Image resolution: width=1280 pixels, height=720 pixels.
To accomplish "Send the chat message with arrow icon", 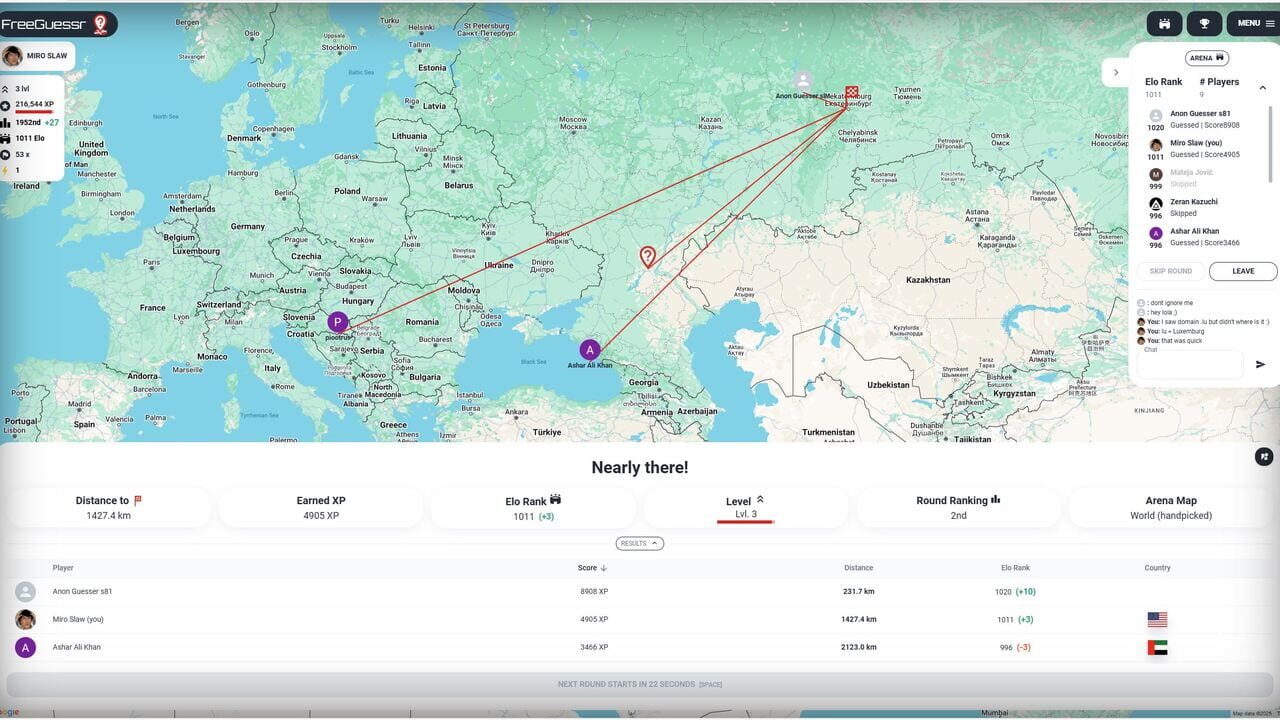I will click(x=1260, y=364).
